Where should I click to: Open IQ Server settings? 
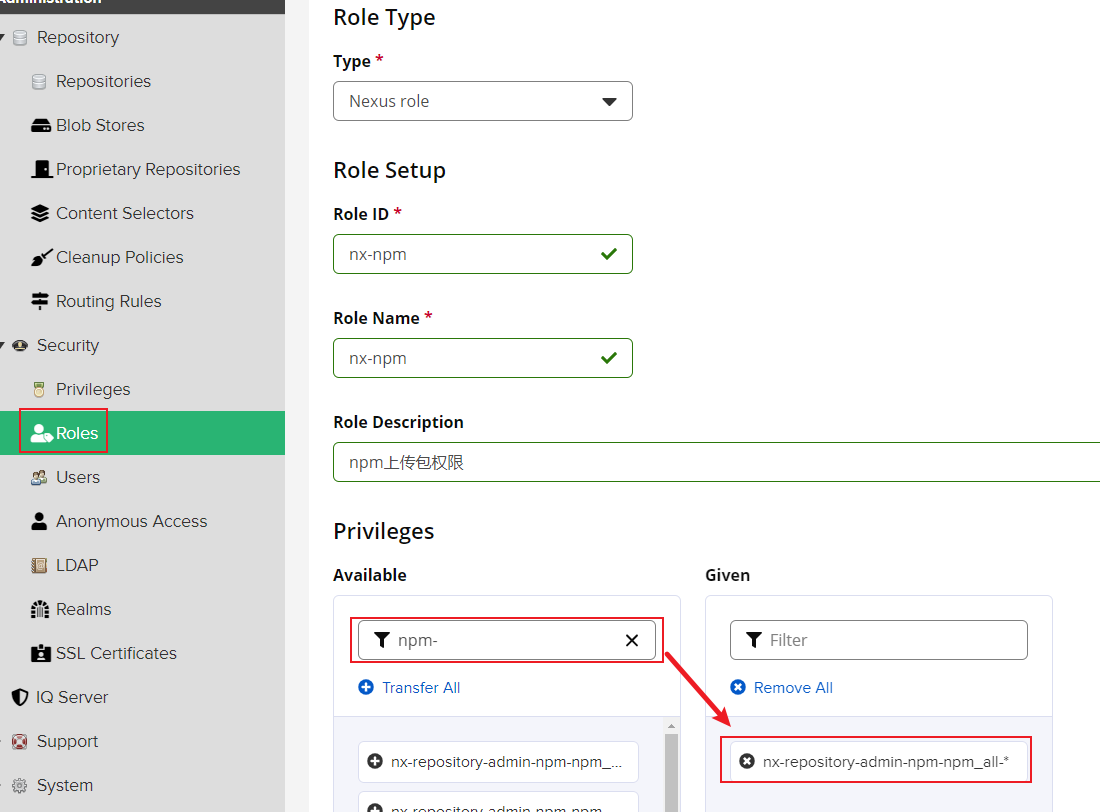tap(72, 697)
